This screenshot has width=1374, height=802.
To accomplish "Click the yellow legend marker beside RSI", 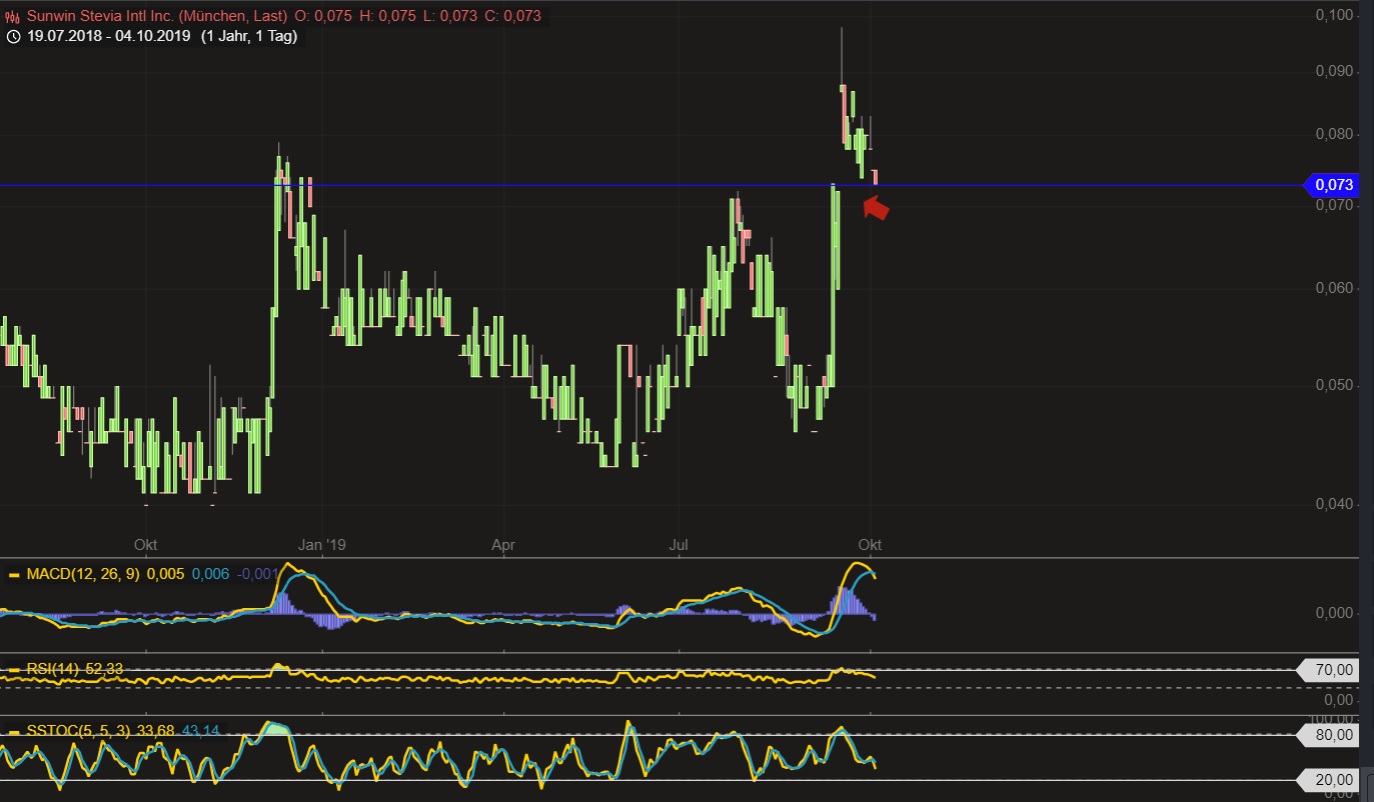I will pyautogui.click(x=14, y=670).
